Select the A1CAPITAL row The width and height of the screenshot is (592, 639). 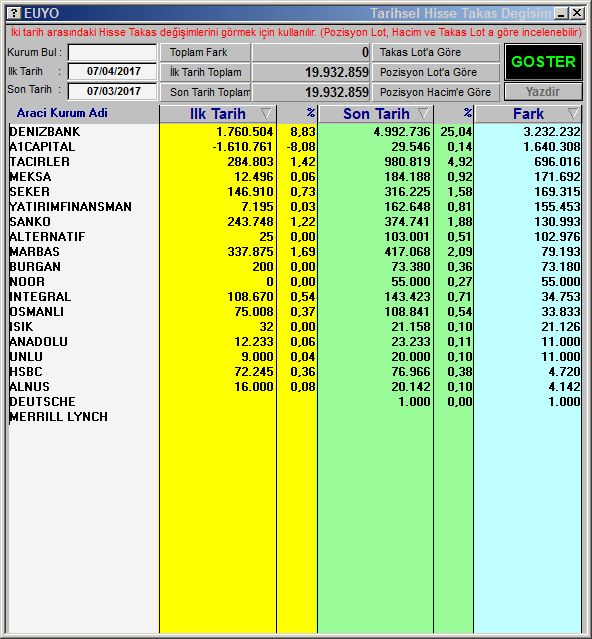pos(295,147)
